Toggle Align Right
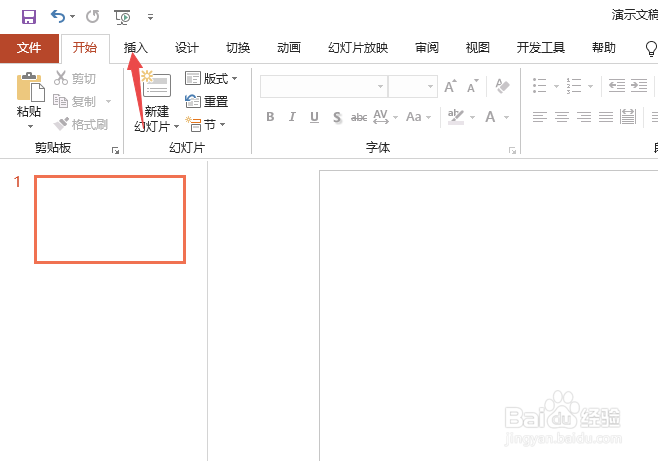658x461 pixels. pos(584,117)
